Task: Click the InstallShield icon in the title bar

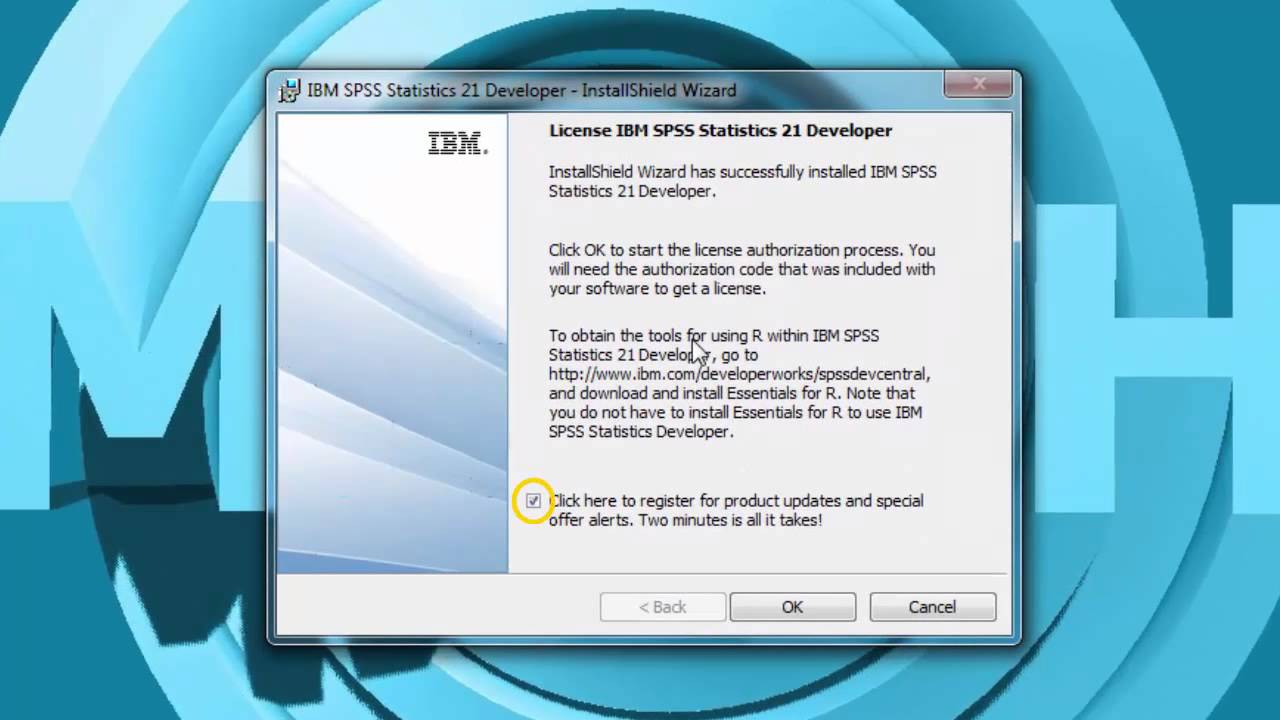Action: 289,90
